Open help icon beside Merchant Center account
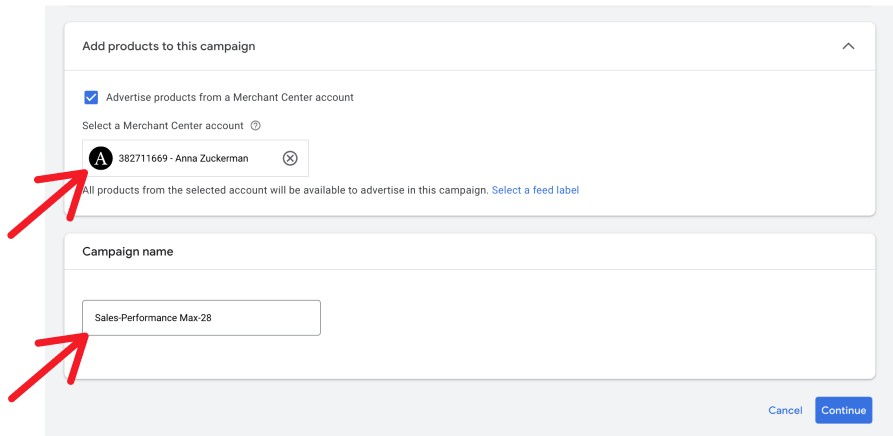893x436 pixels. point(255,126)
